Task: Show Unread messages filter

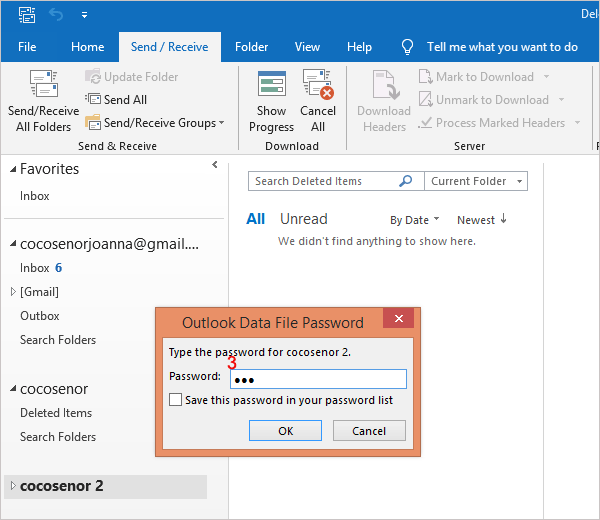Action: [x=304, y=219]
